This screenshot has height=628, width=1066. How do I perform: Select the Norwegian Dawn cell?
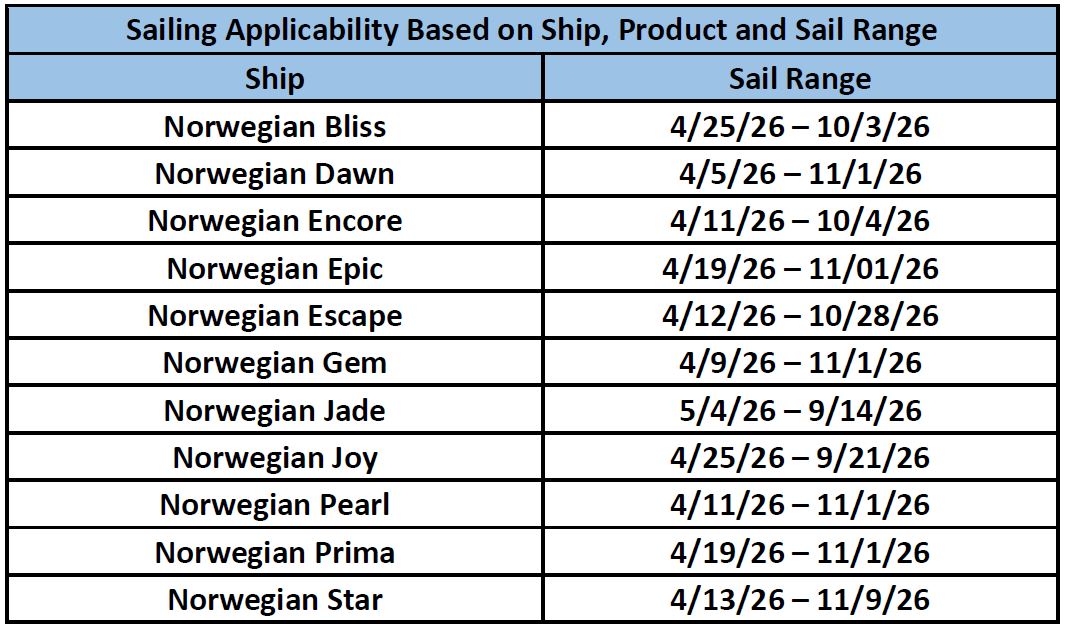tap(274, 174)
